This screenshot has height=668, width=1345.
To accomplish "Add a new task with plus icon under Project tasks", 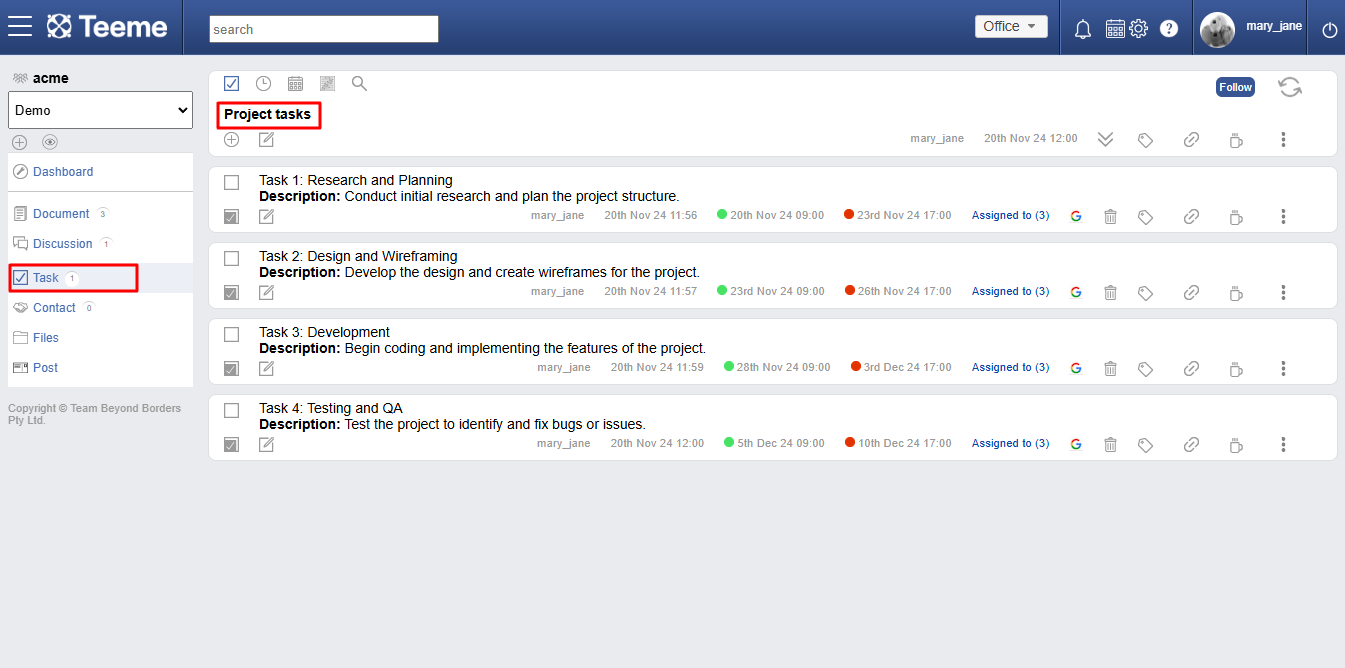I will [231, 139].
